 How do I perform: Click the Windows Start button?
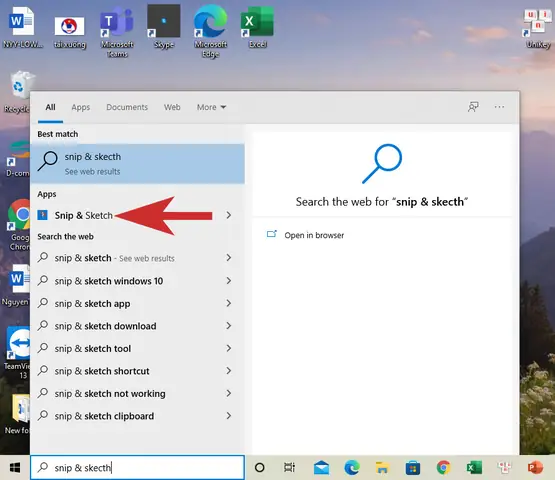[x=15, y=468]
